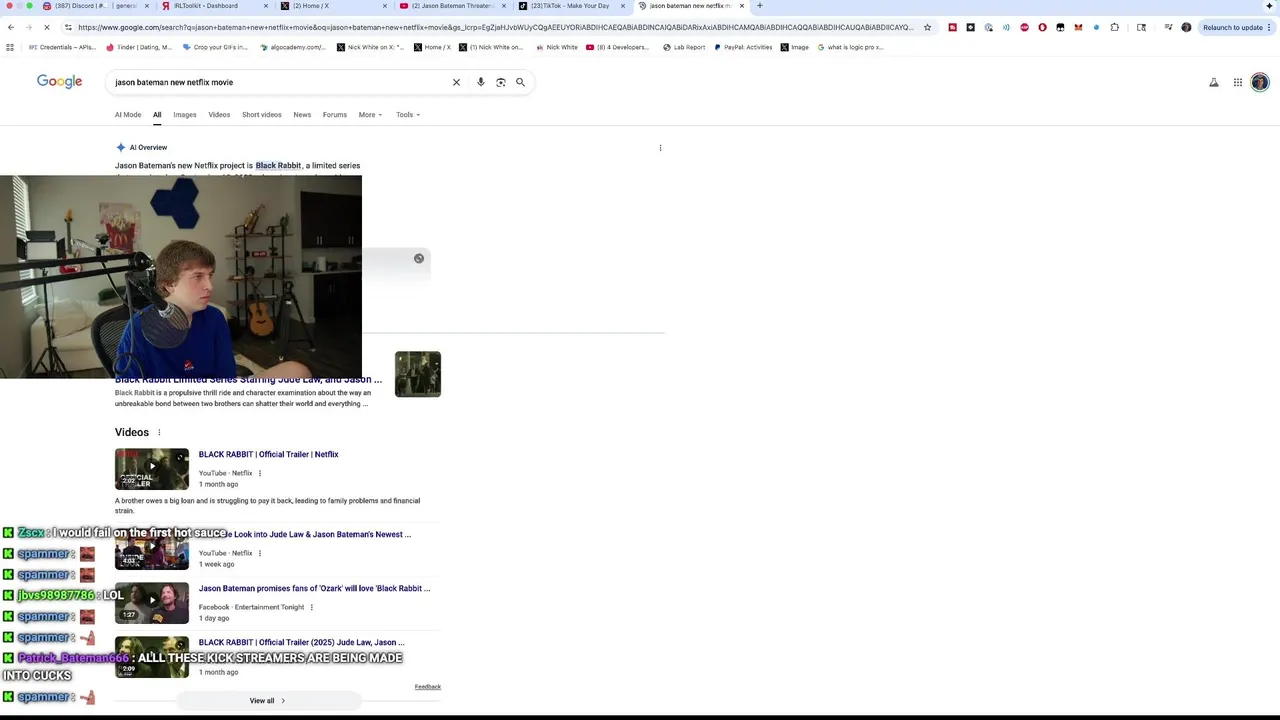Viewport: 1280px width, 720px height.
Task: Close the TikTok - Make Your Day tab
Action: [621, 6]
